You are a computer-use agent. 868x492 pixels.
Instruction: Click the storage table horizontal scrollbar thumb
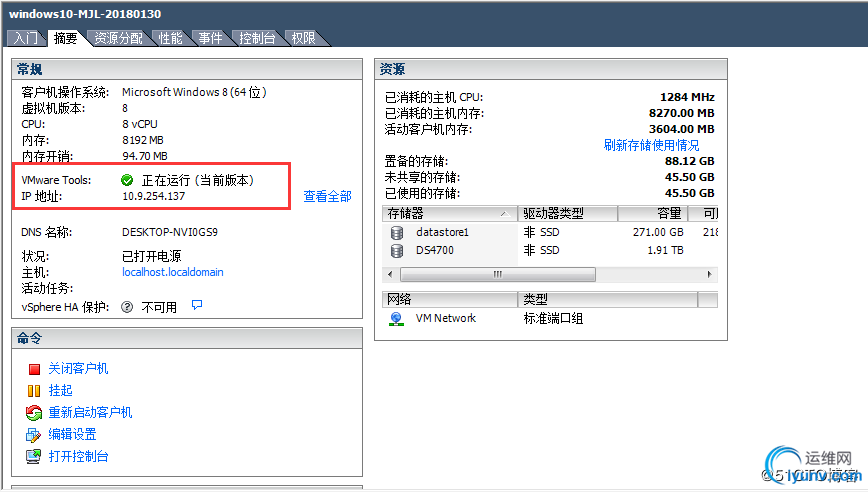click(498, 275)
